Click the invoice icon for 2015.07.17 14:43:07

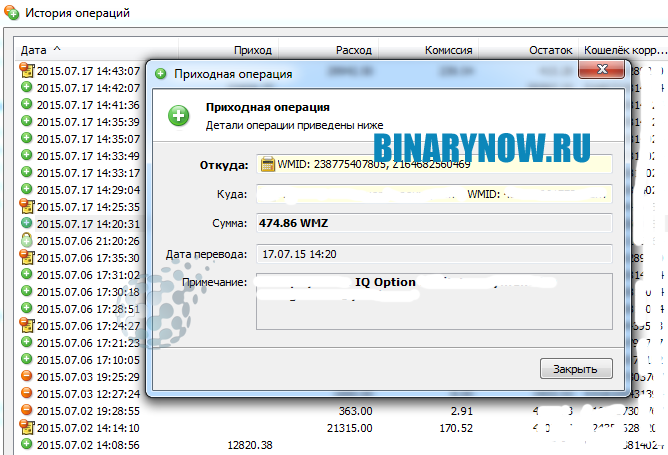pos(26,70)
